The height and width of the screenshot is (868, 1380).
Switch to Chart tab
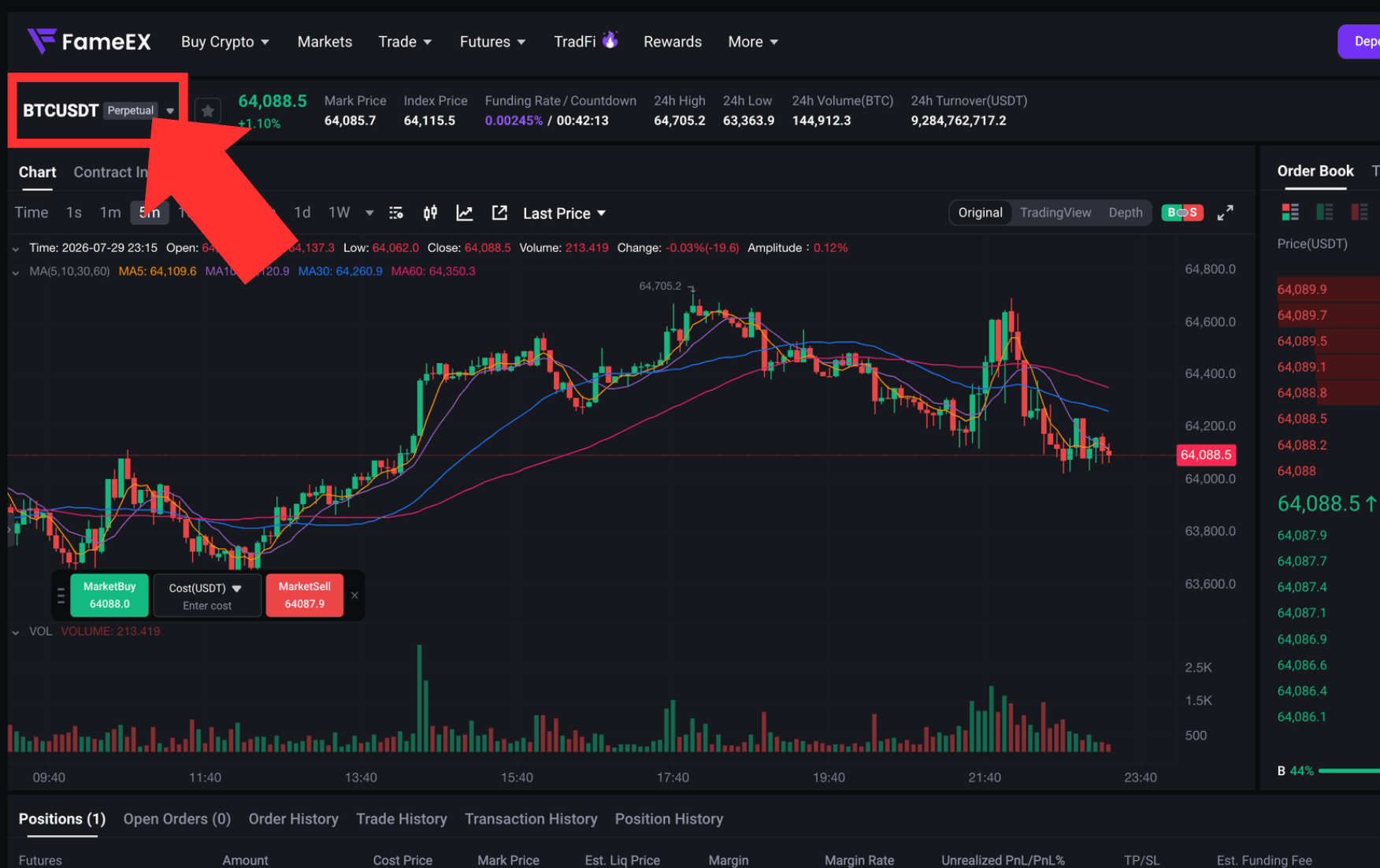click(37, 172)
